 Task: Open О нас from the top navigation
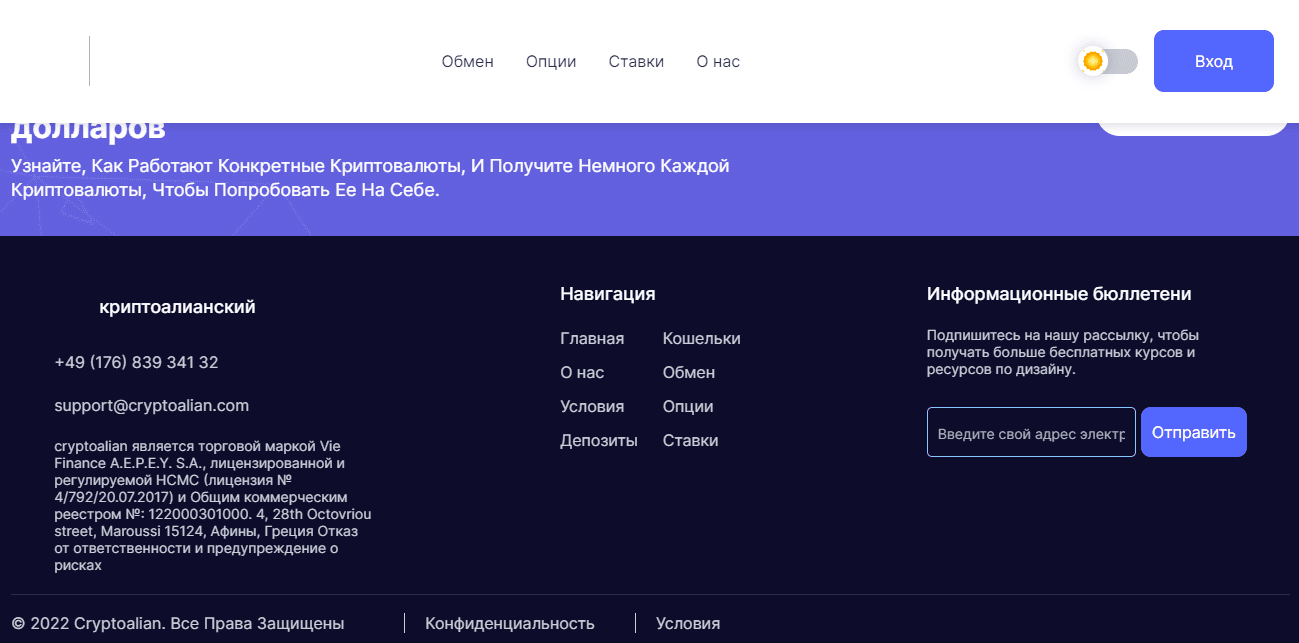(717, 61)
